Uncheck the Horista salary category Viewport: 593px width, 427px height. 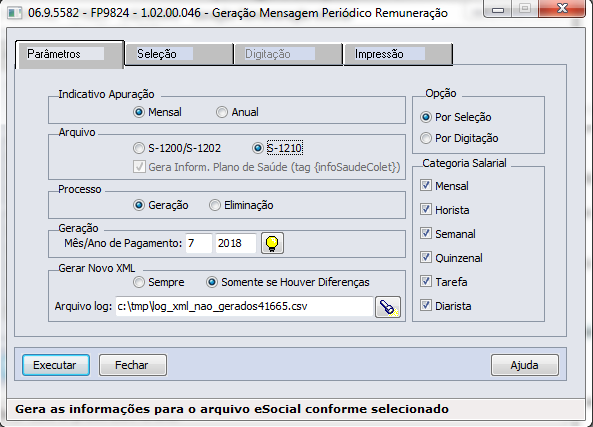pyautogui.click(x=445, y=210)
